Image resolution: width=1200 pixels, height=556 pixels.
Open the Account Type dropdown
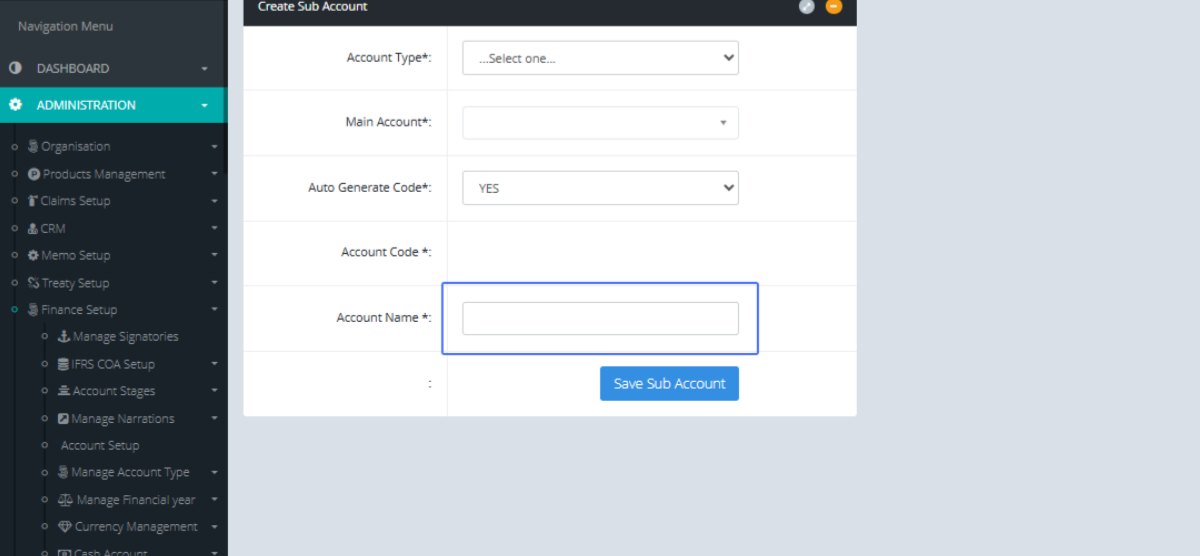tap(600, 58)
